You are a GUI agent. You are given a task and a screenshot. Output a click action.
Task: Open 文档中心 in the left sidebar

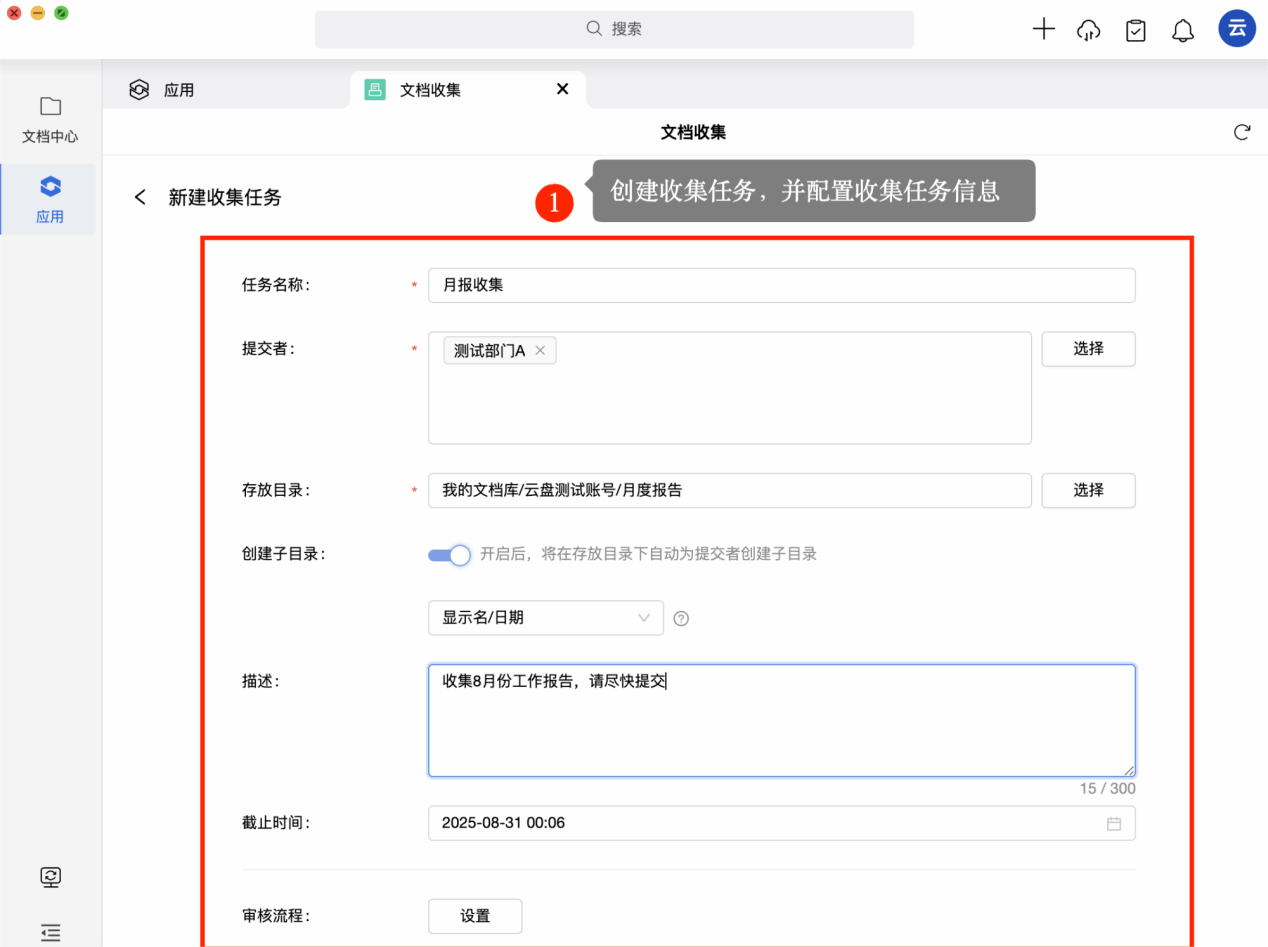coord(50,119)
